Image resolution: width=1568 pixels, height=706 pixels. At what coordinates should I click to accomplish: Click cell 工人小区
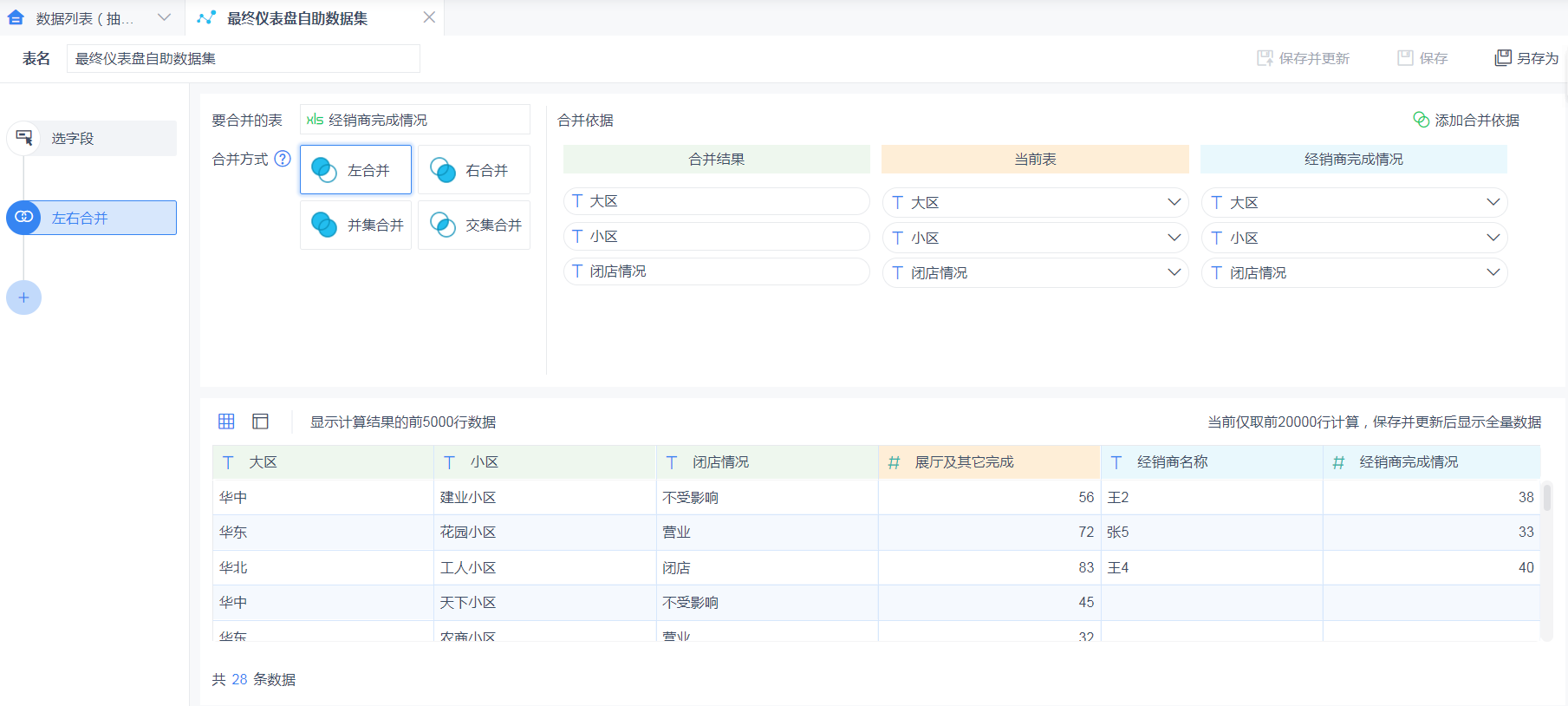click(545, 567)
